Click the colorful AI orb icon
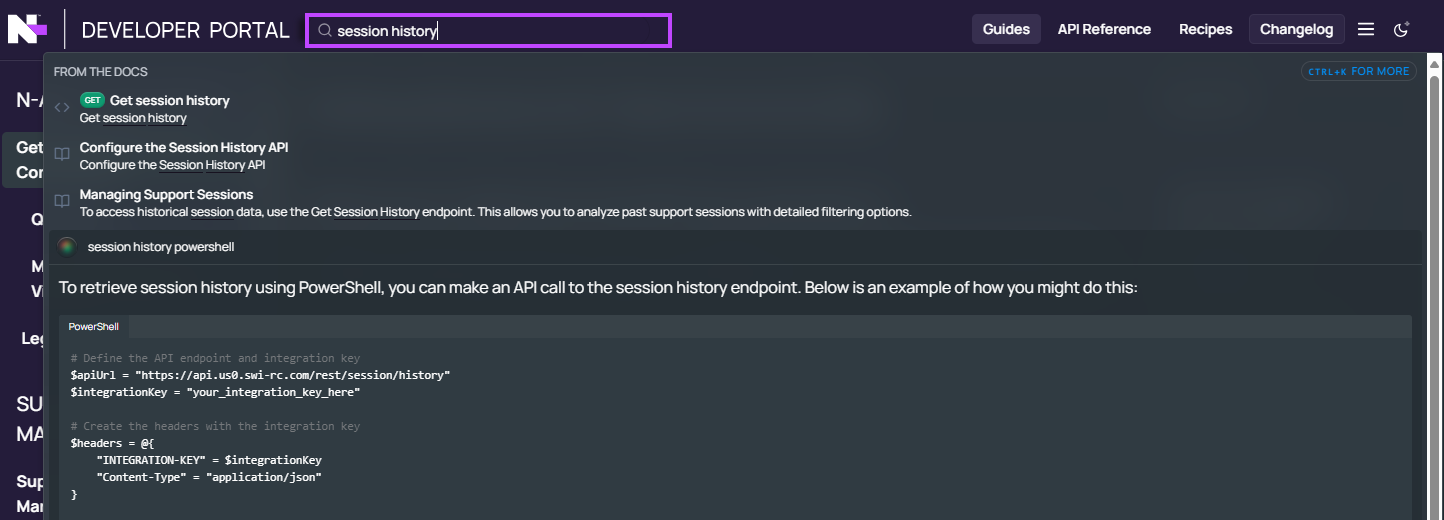 pyautogui.click(x=67, y=246)
